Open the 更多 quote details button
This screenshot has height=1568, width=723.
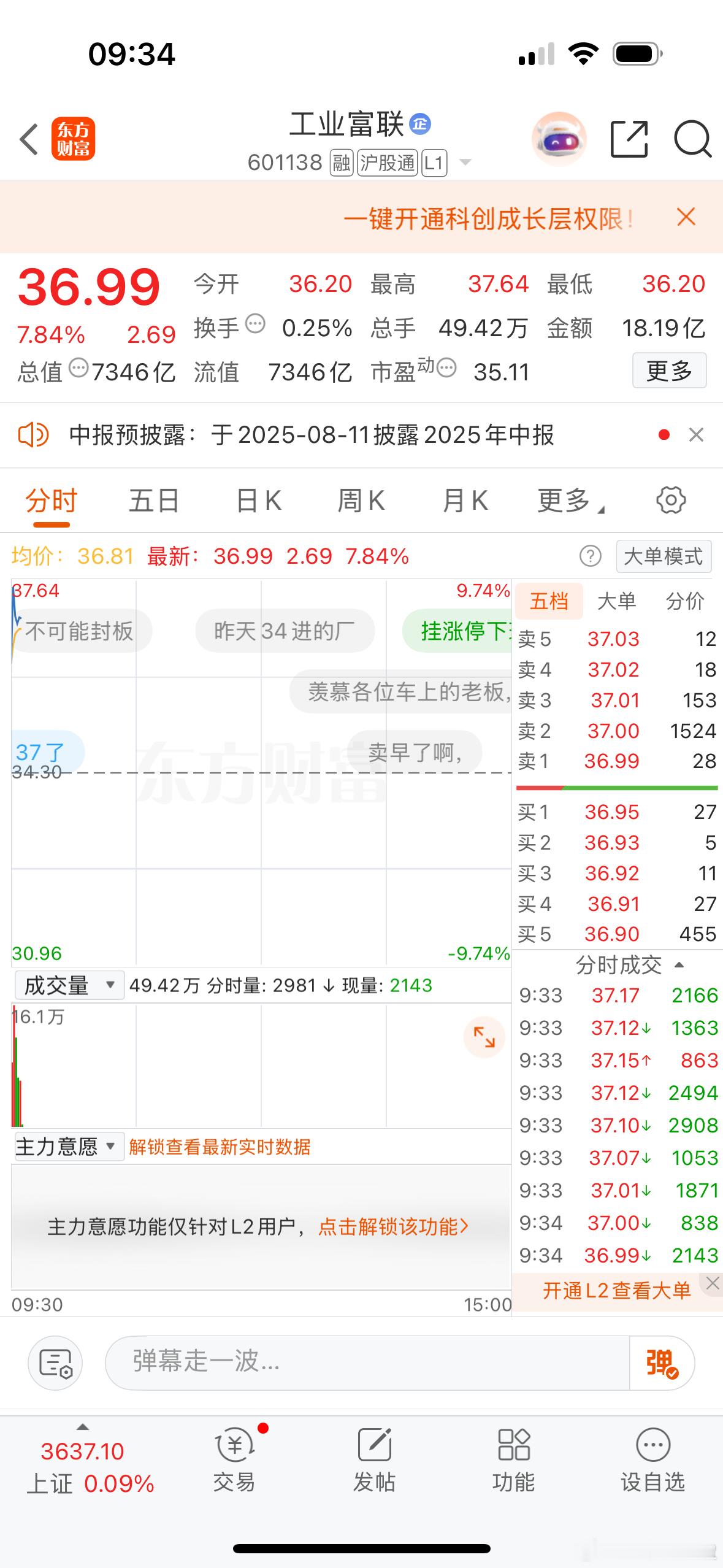(x=669, y=370)
